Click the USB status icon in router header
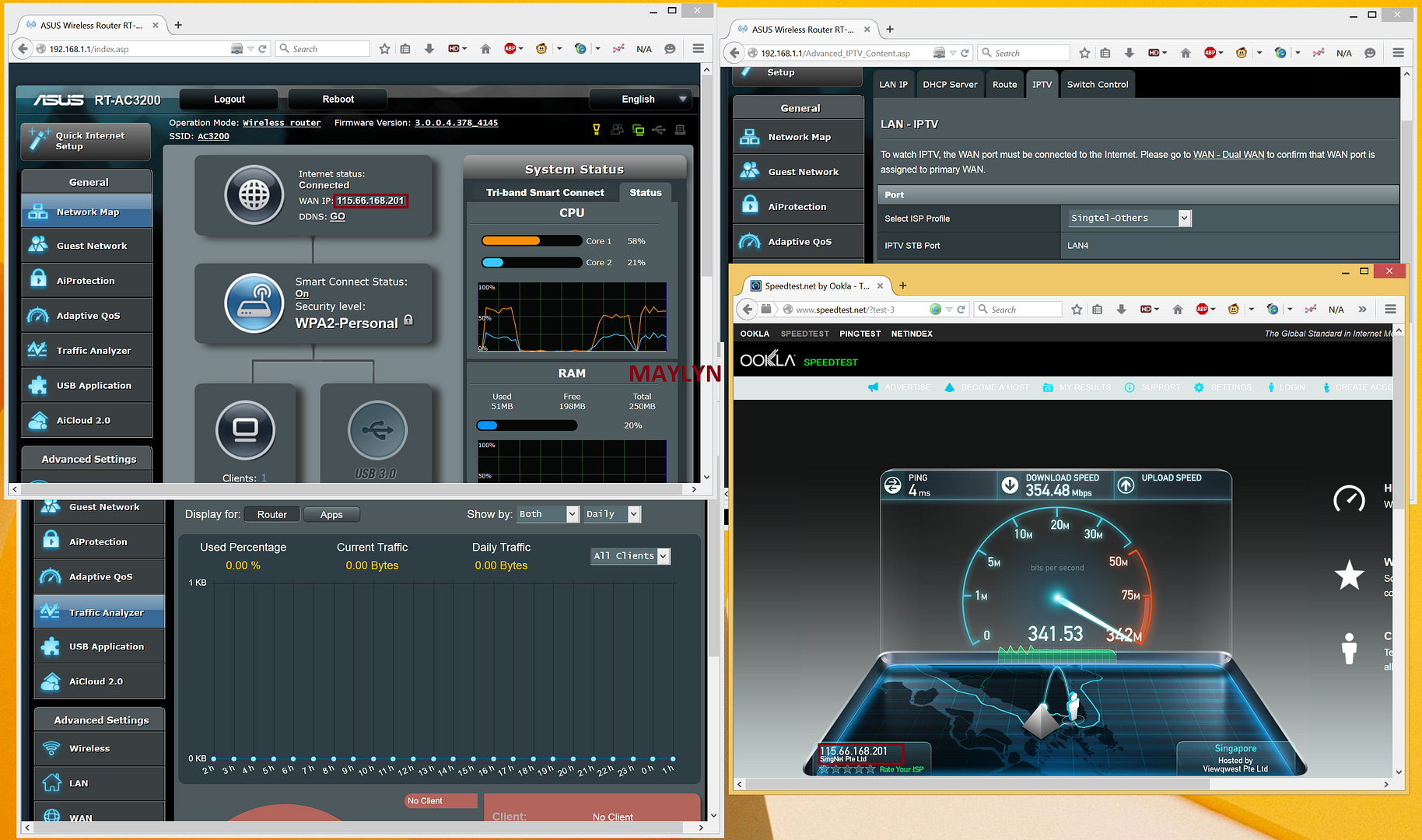Viewport: 1422px width, 840px height. tap(659, 130)
